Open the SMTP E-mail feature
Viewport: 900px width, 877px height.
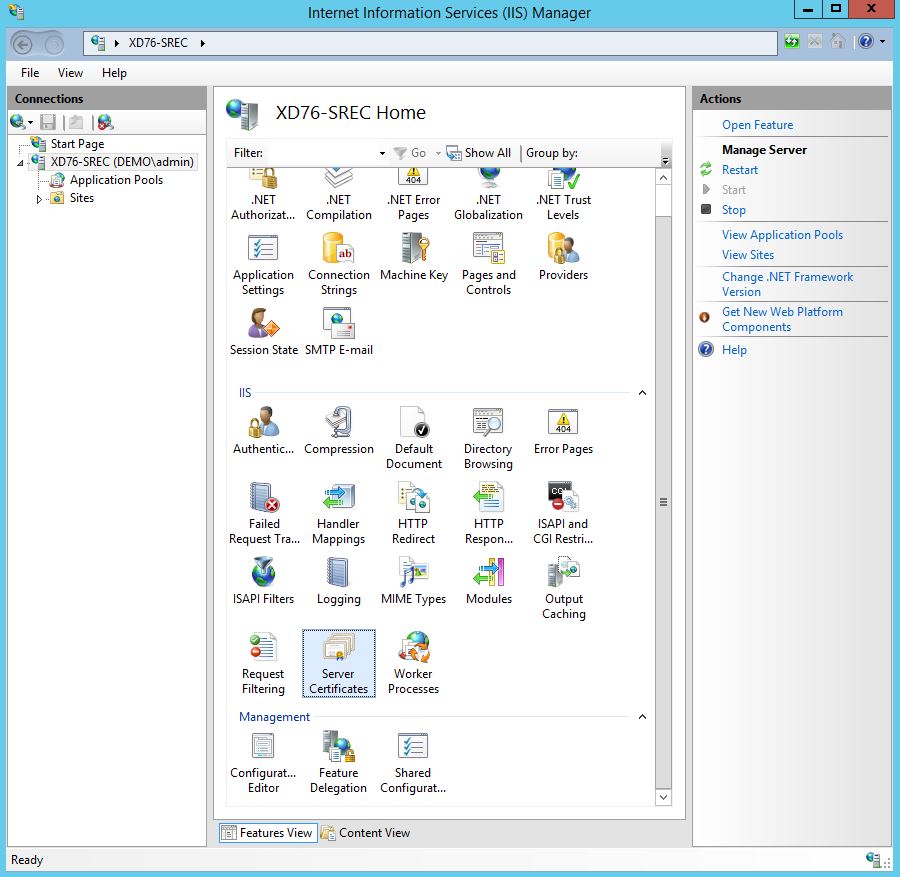tap(338, 331)
